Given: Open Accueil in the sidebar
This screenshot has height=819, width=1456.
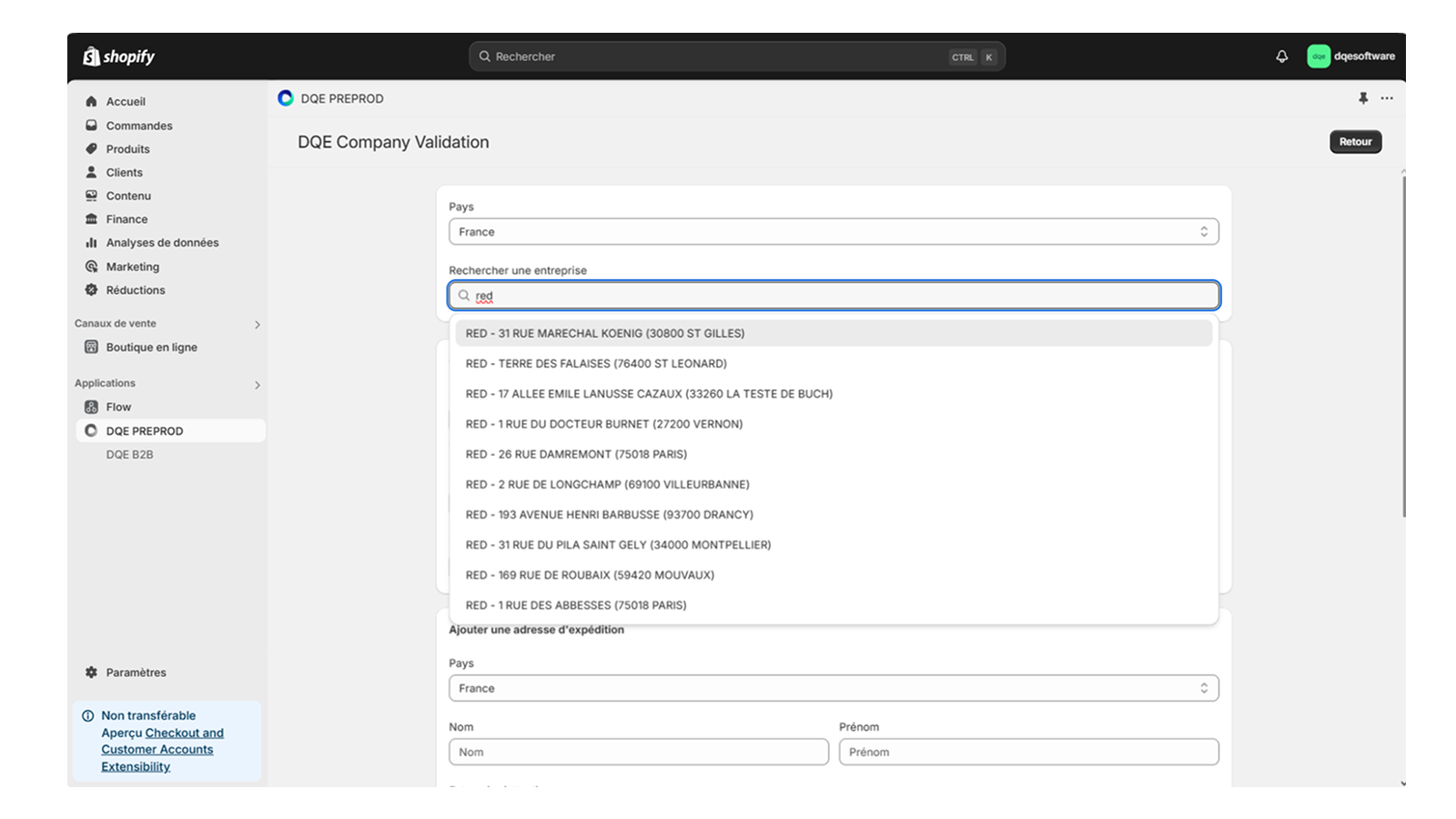Looking at the screenshot, I should pyautogui.click(x=126, y=102).
